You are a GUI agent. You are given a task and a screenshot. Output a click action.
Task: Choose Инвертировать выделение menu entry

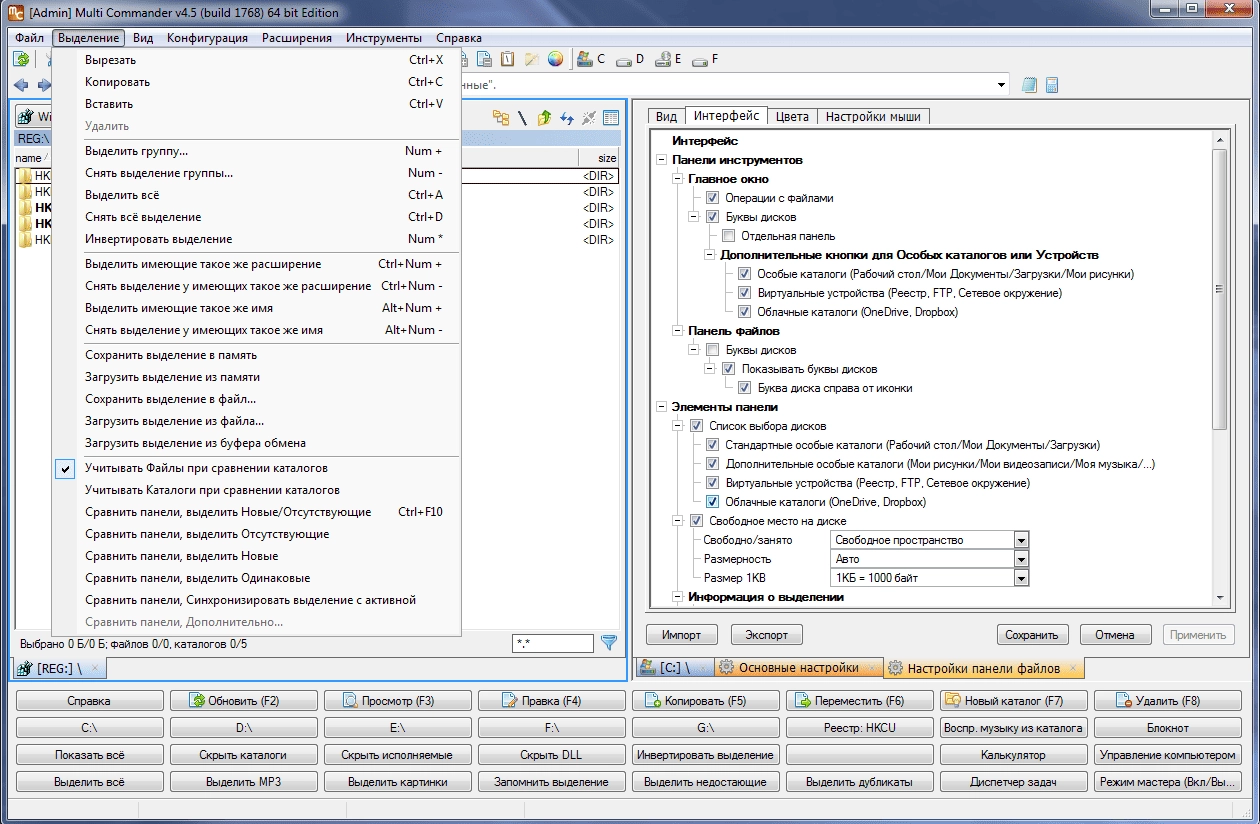pyautogui.click(x=257, y=239)
